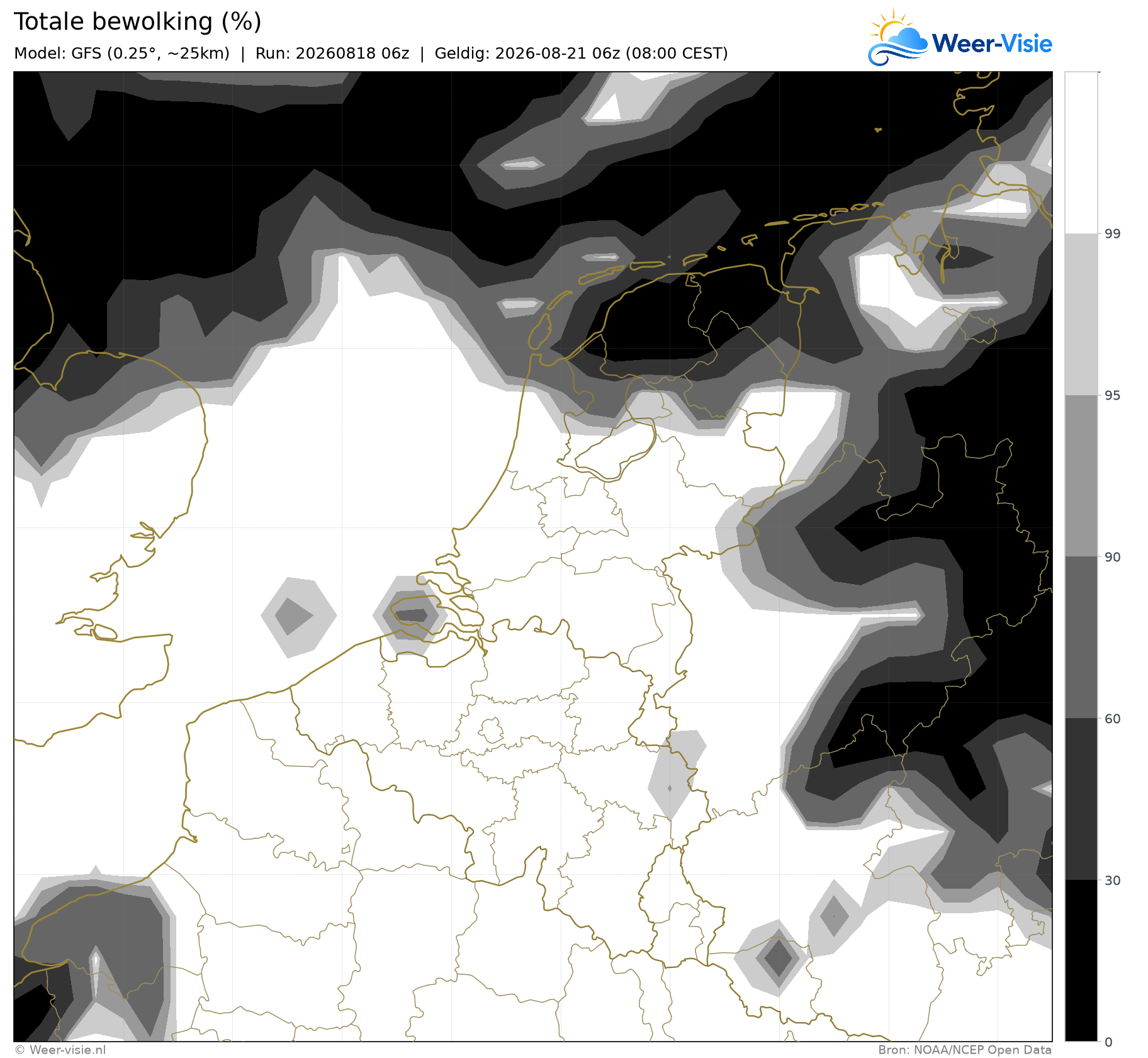Click the © Weer-visie.nl copyright link
Screen dimensions: 1148x1058
60,1050
